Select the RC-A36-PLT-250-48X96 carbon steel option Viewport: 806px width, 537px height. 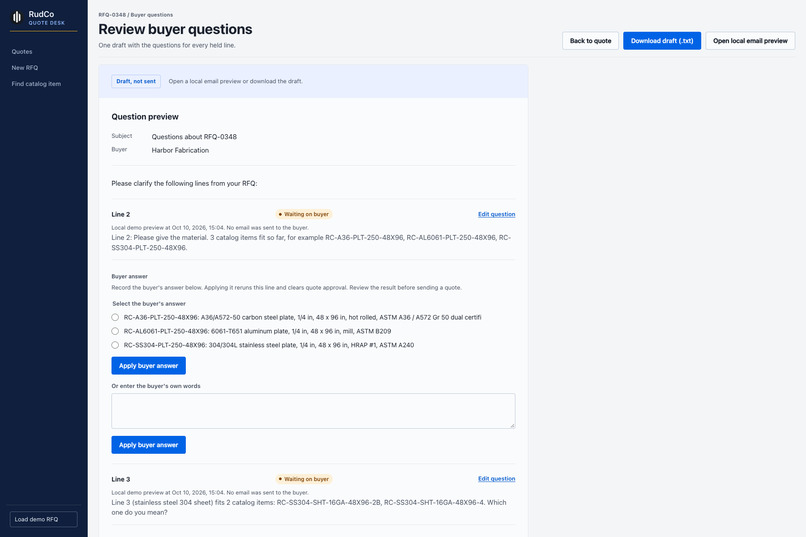115,318
